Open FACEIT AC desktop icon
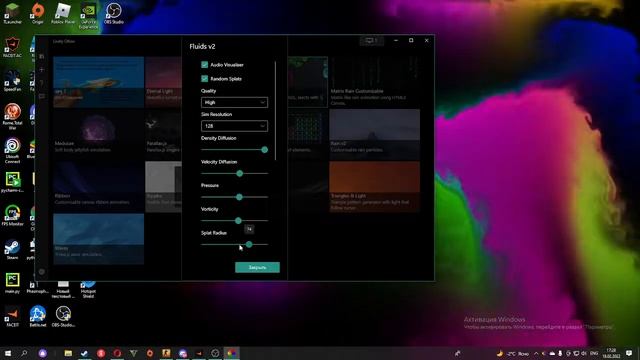The image size is (640, 360). 12,47
